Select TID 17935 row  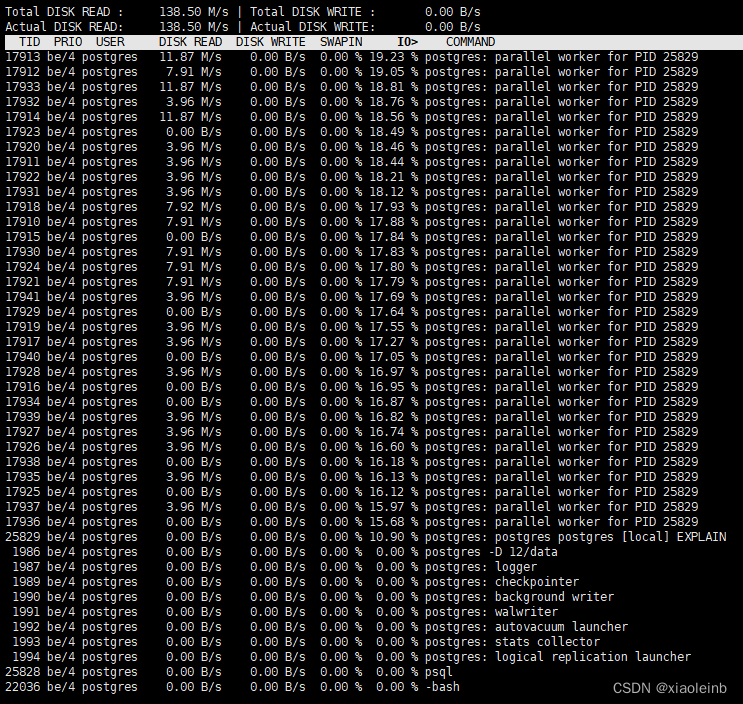pos(352,477)
